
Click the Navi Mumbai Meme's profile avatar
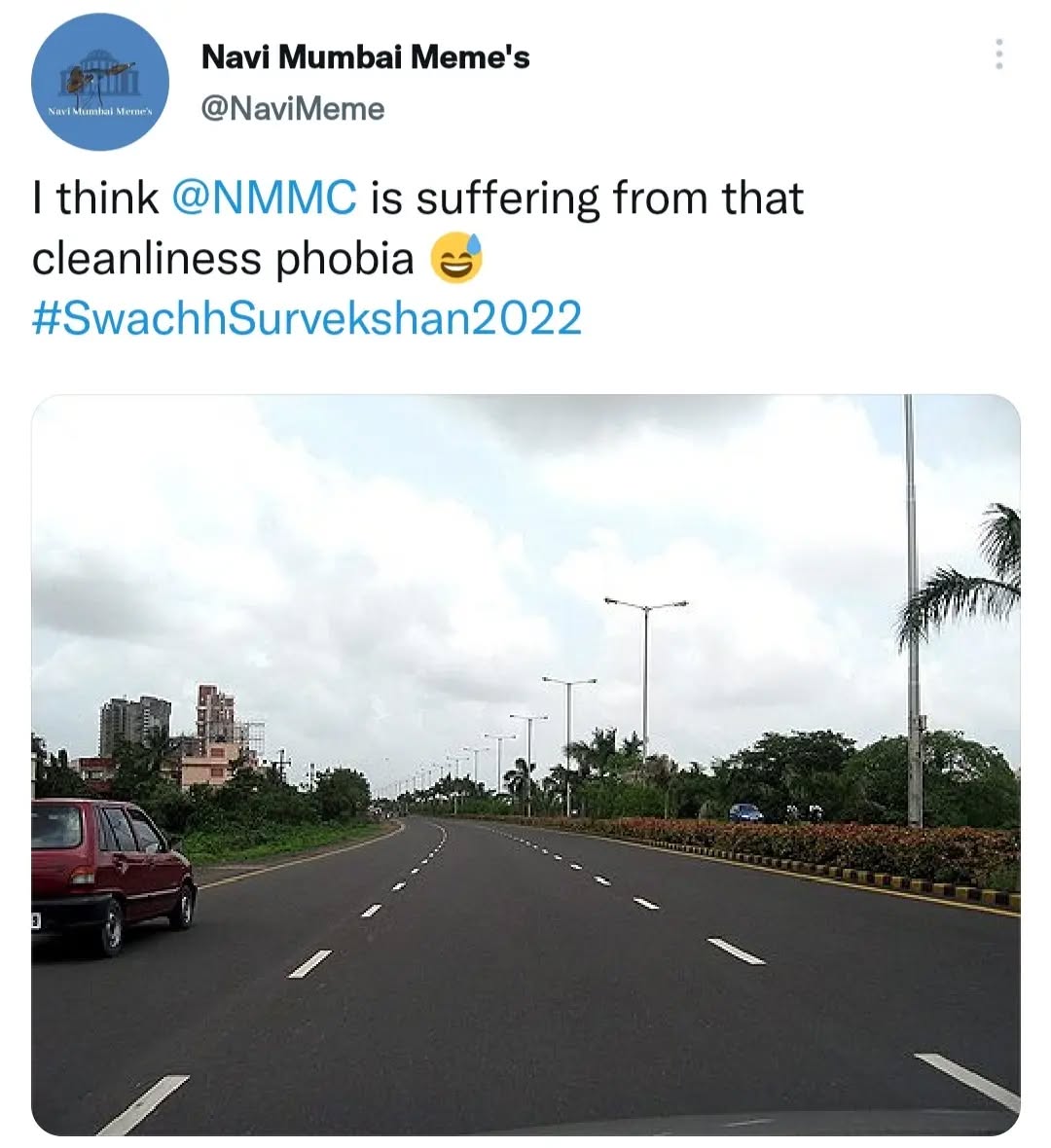(100, 82)
